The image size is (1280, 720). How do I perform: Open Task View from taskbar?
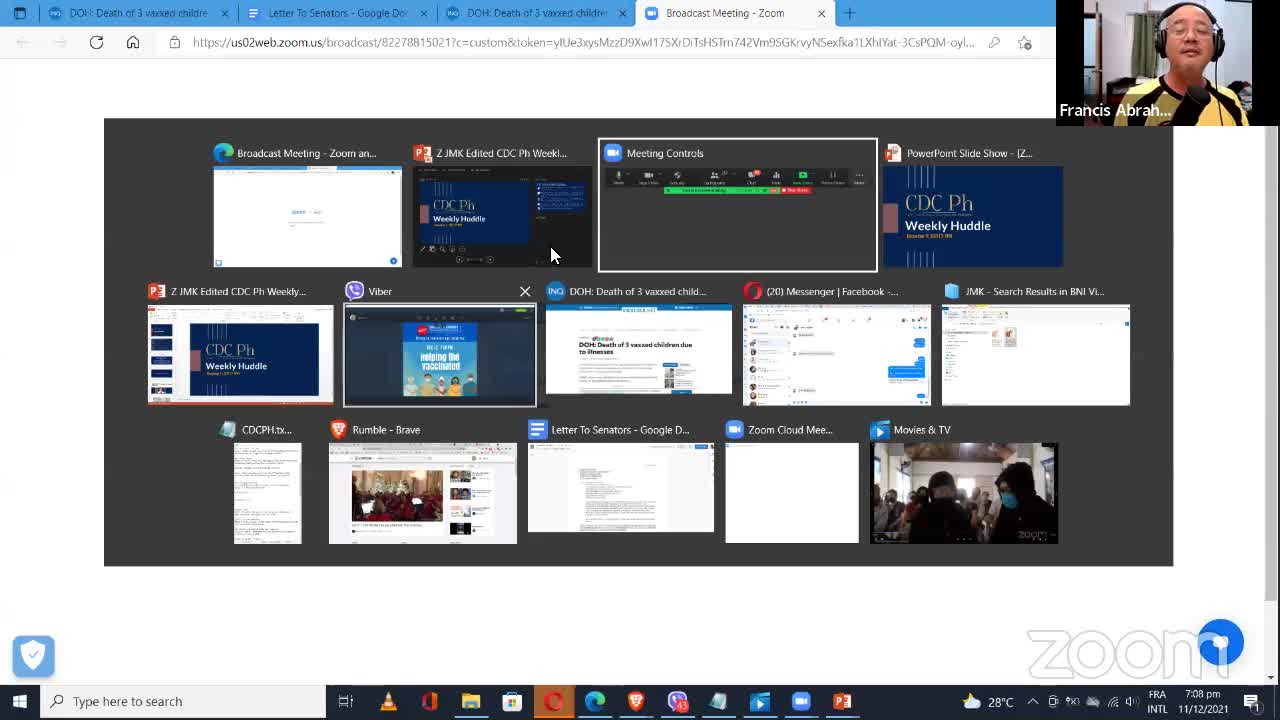(x=346, y=701)
